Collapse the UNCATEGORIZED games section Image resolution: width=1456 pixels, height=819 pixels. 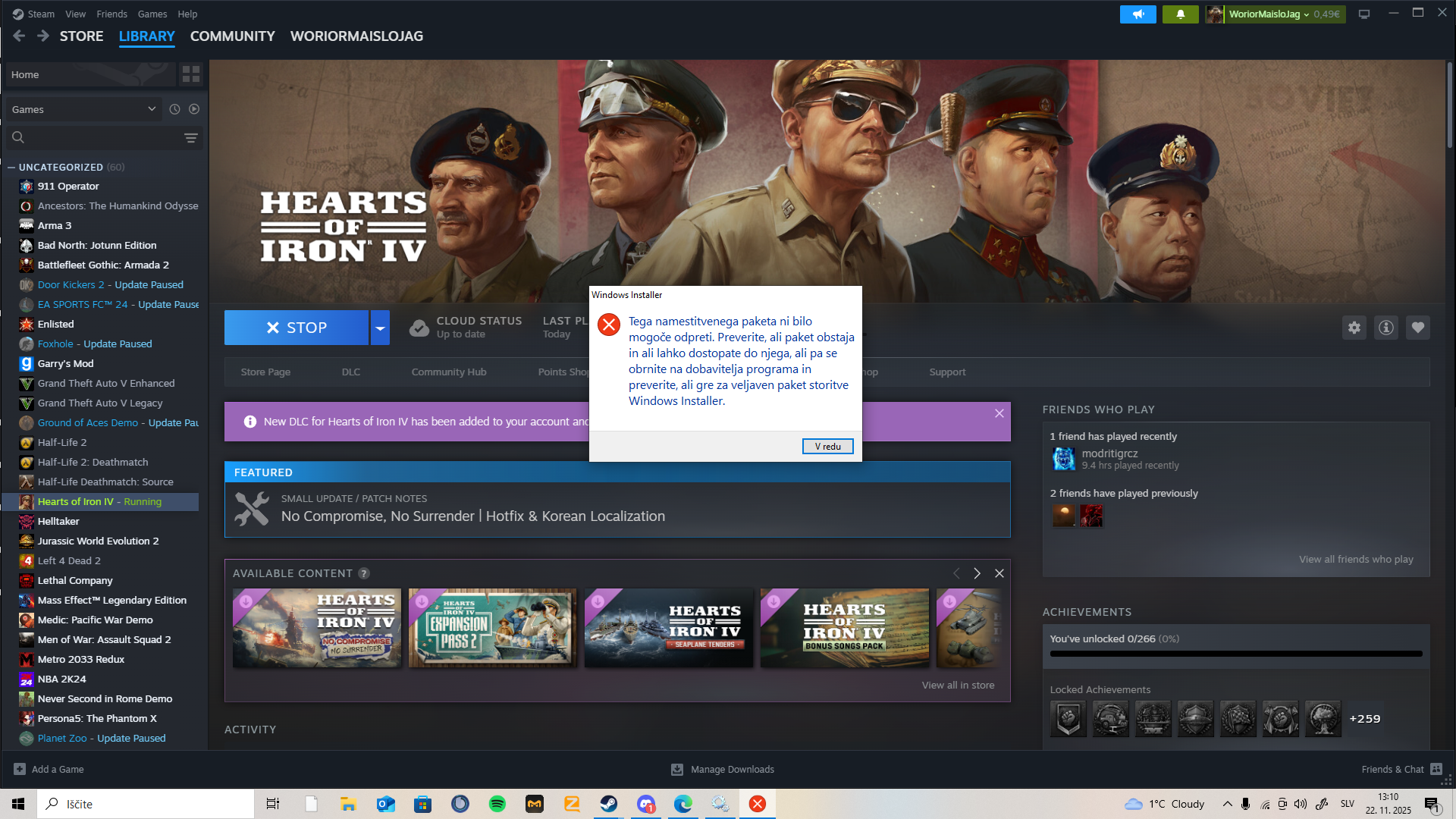11,168
